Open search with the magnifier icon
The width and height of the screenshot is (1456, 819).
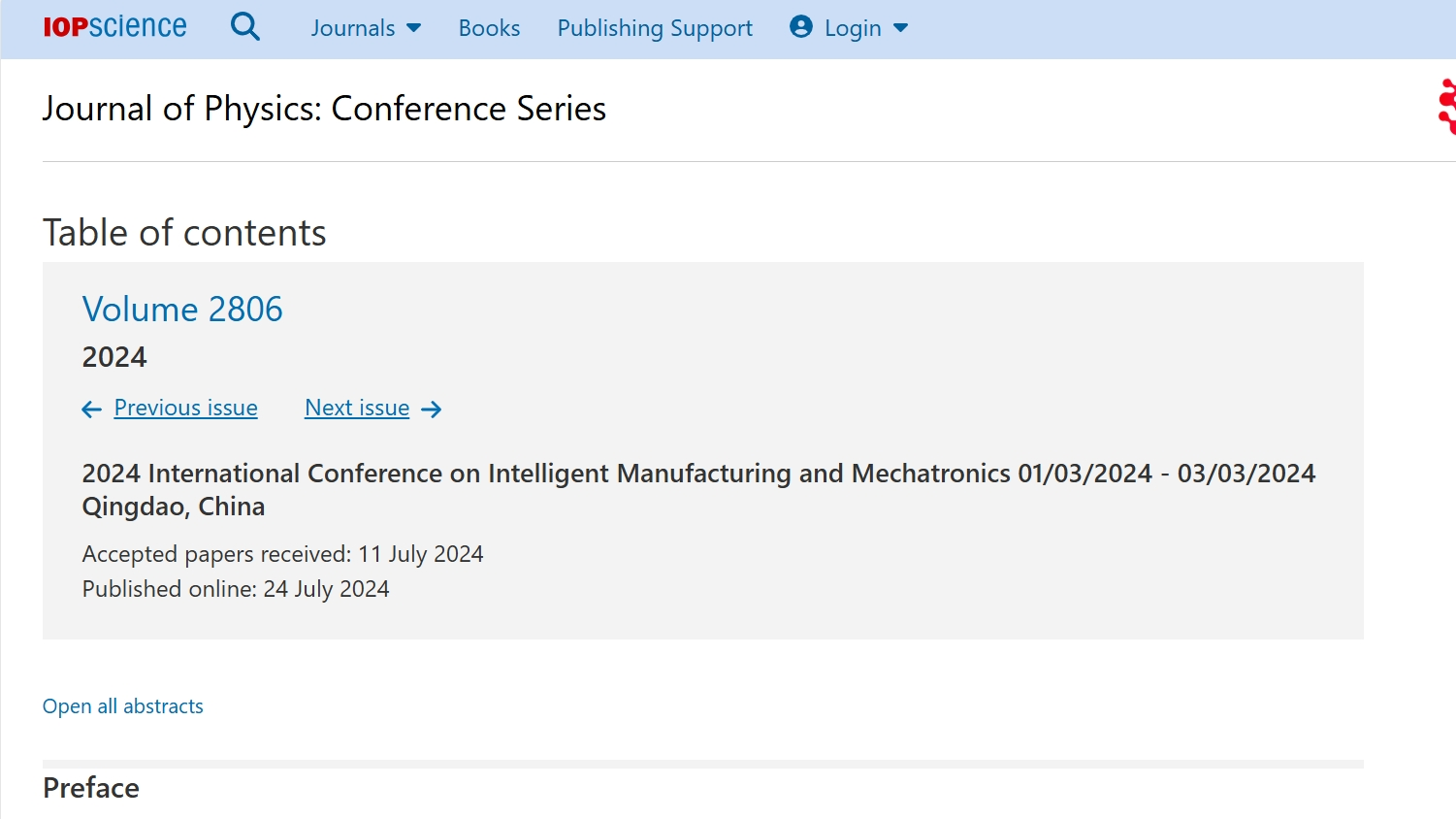[x=245, y=27]
